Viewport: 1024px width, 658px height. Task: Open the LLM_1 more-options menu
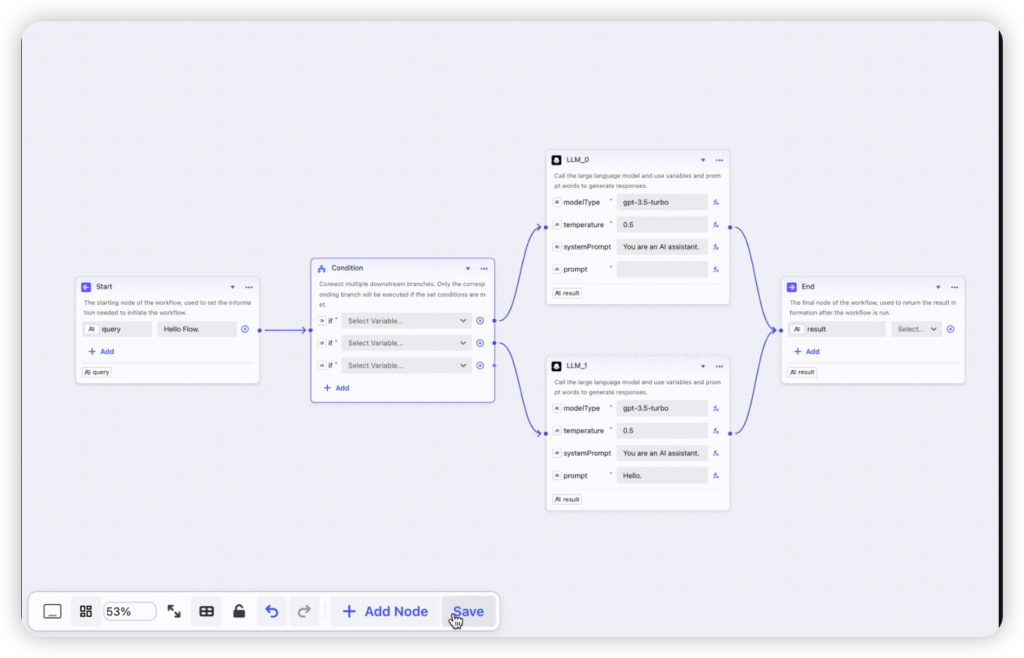(719, 366)
